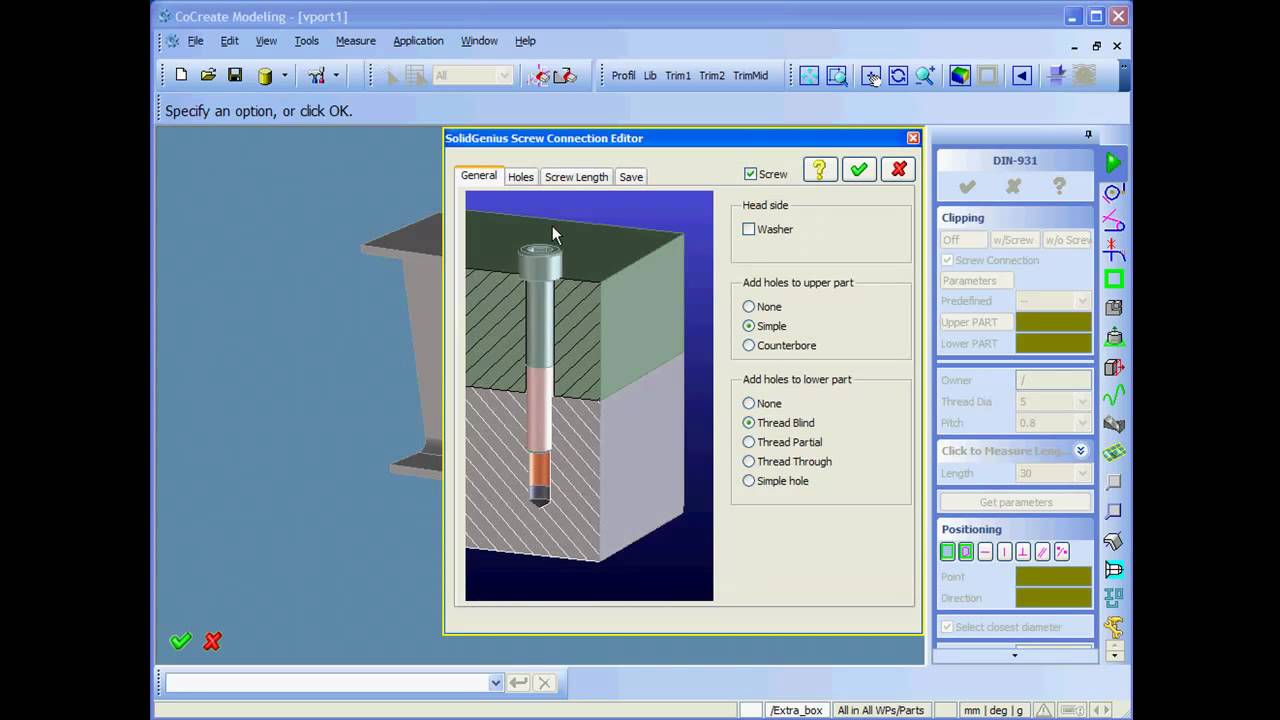Click the Profil toolbar button
The width and height of the screenshot is (1280, 720).
623,76
